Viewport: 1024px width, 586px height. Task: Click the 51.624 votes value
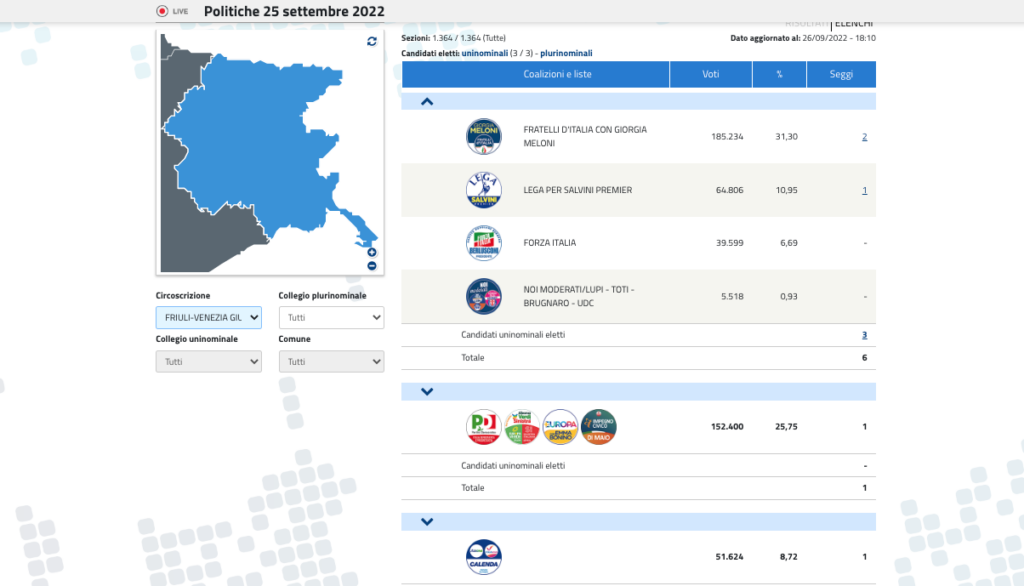(x=729, y=557)
